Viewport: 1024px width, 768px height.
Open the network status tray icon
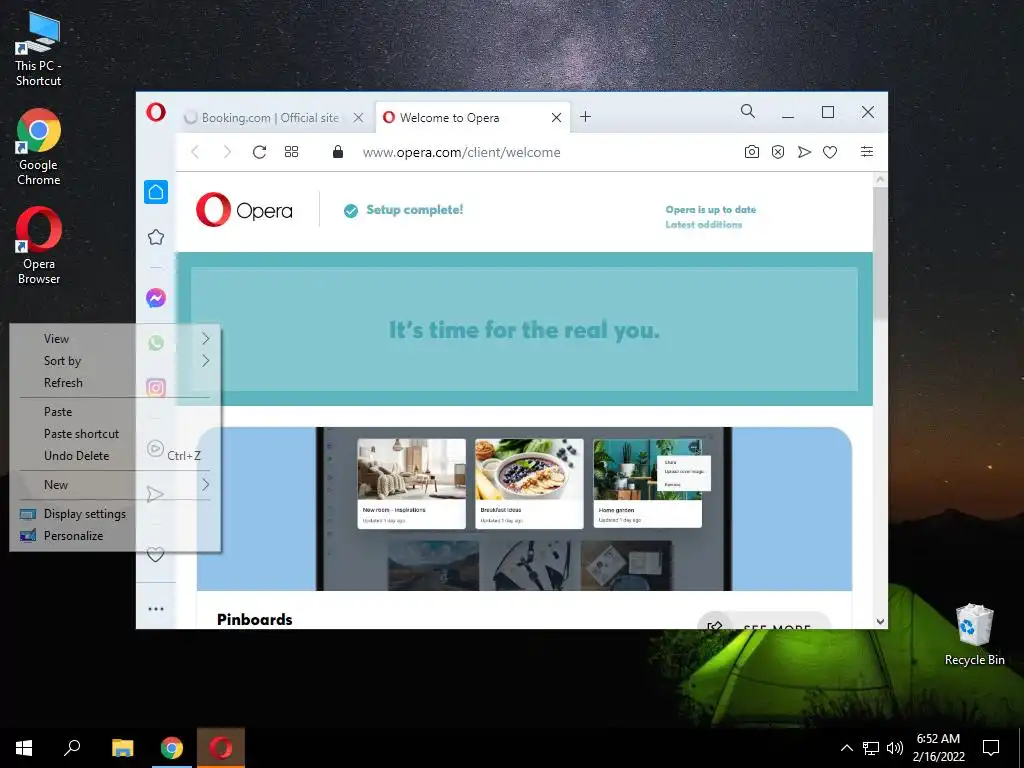point(871,748)
